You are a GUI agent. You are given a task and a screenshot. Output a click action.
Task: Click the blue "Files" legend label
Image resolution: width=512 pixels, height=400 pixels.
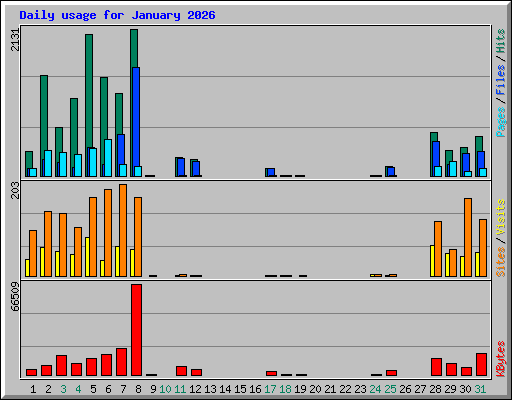point(501,80)
